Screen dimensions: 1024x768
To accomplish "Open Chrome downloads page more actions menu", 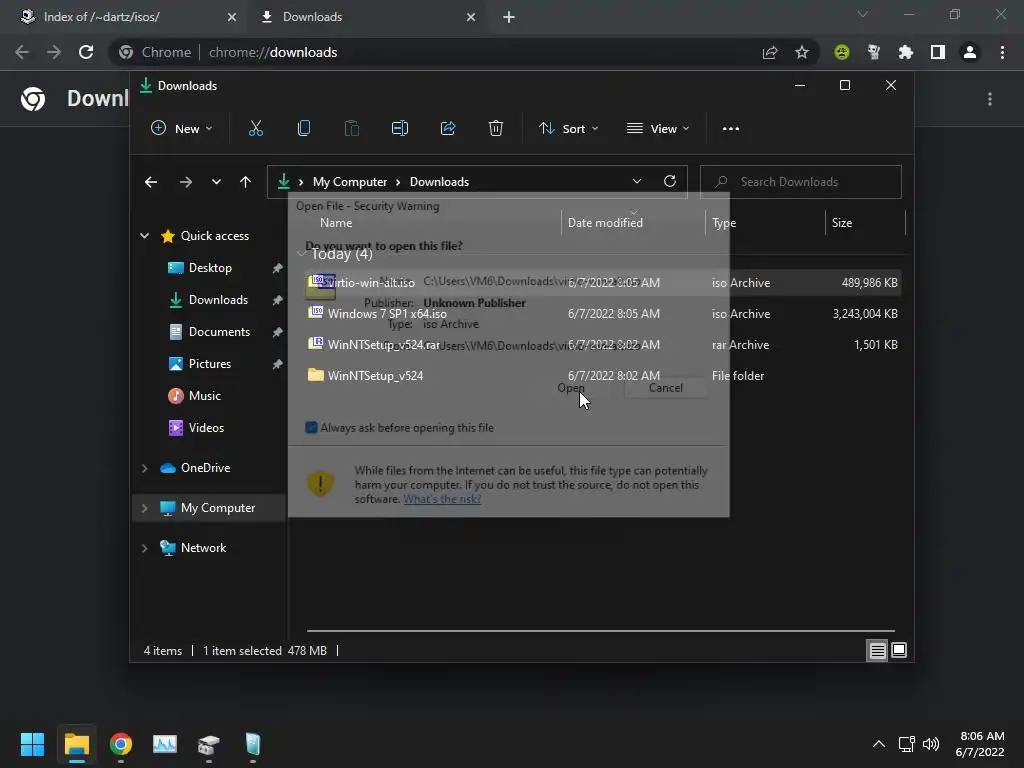I will click(x=990, y=99).
